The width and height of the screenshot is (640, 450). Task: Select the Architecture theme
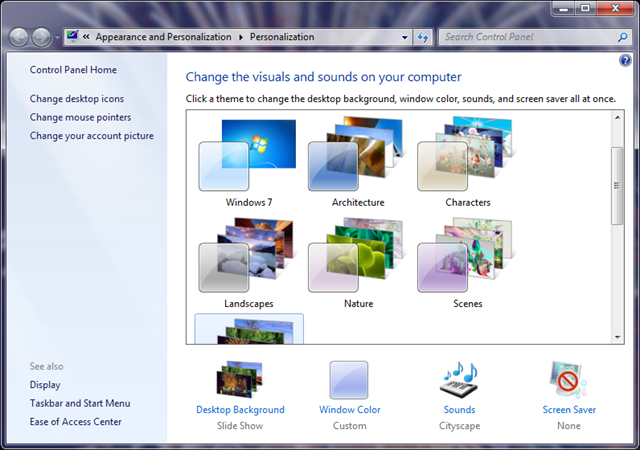[358, 162]
